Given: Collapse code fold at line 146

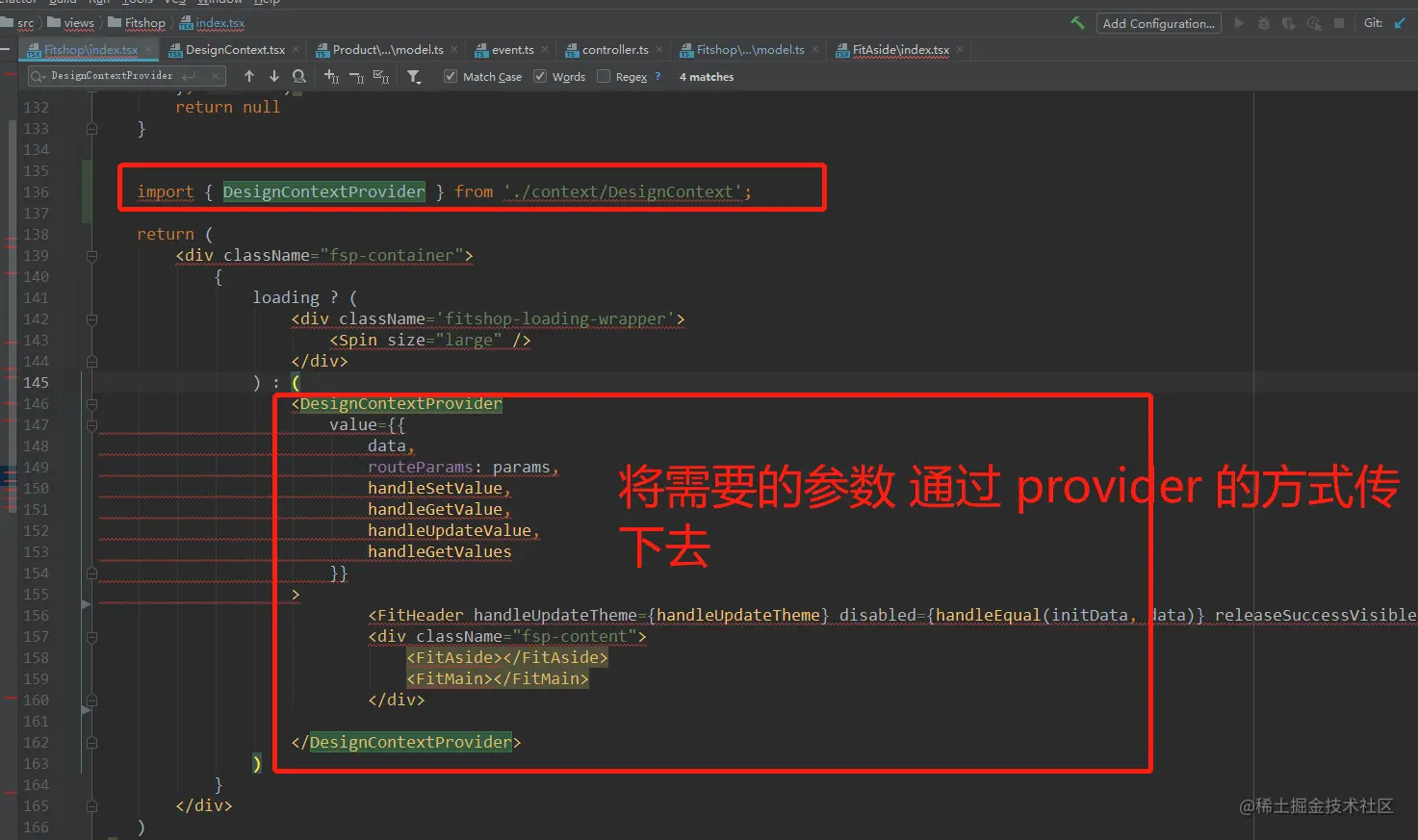Looking at the screenshot, I should 91,404.
